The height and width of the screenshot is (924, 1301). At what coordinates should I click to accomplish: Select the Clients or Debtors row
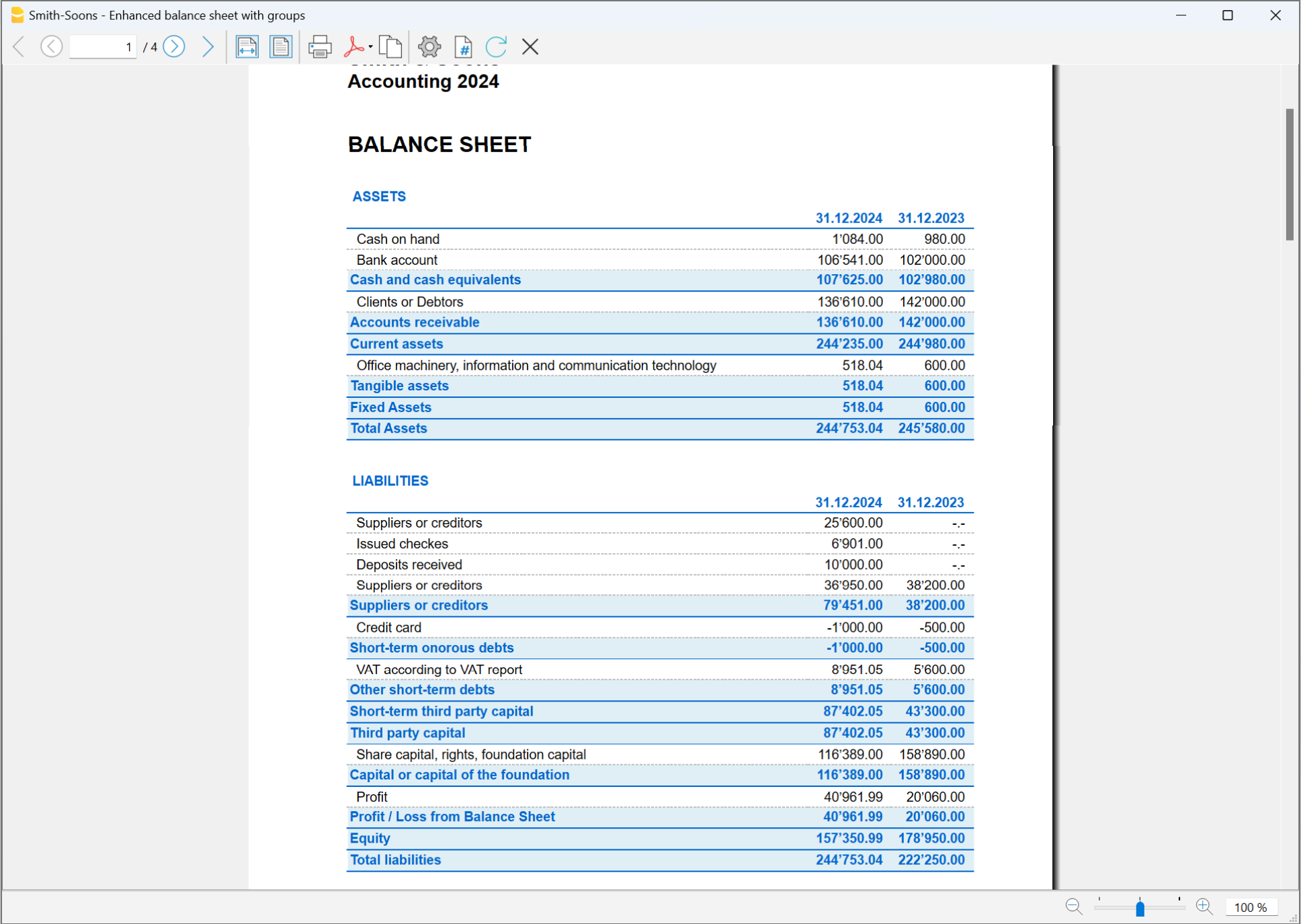[660, 302]
